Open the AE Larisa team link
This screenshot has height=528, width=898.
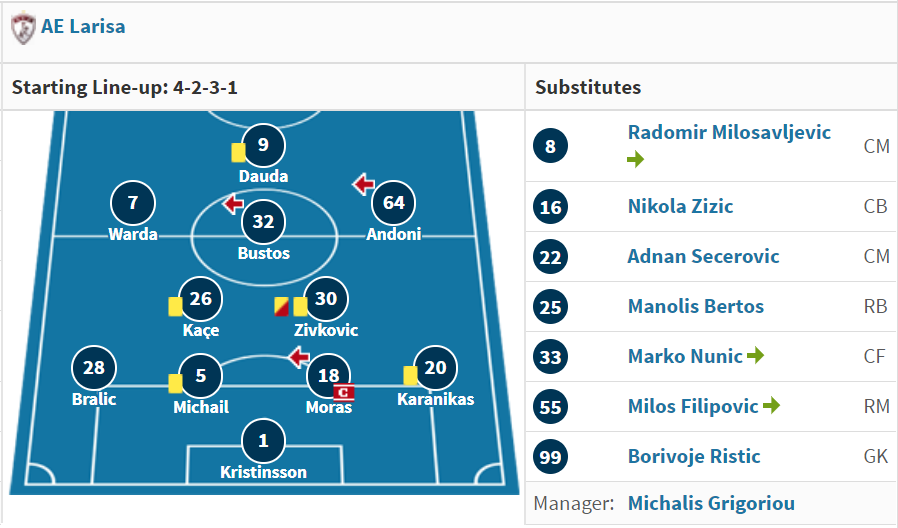tap(83, 26)
